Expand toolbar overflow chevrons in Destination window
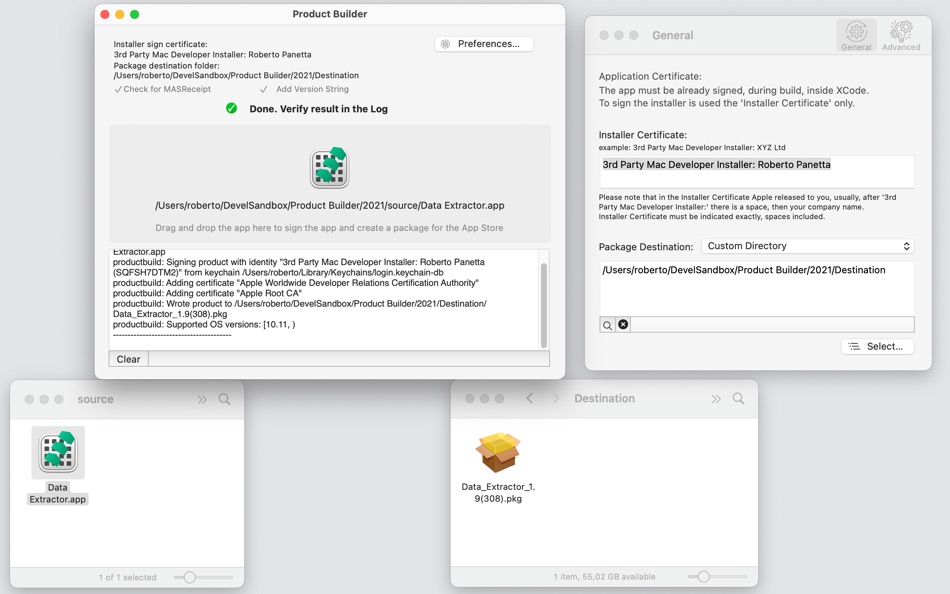 [716, 399]
